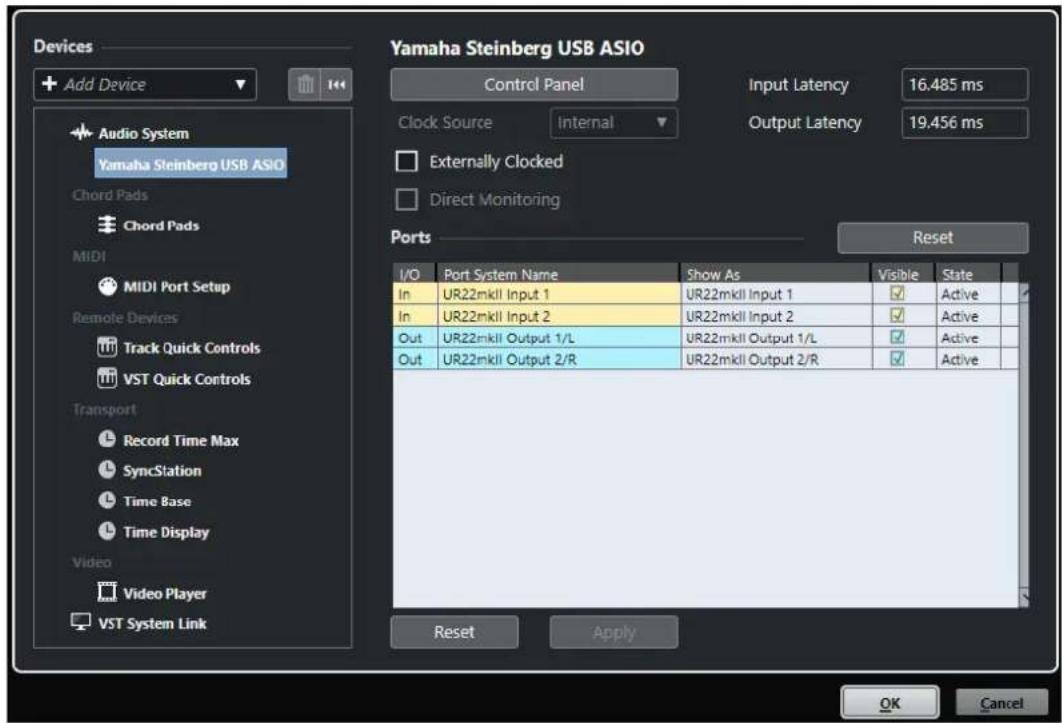Image resolution: width=1062 pixels, height=723 pixels.
Task: Click Show As cell UR22mkII Input 1
Action: click(776, 294)
